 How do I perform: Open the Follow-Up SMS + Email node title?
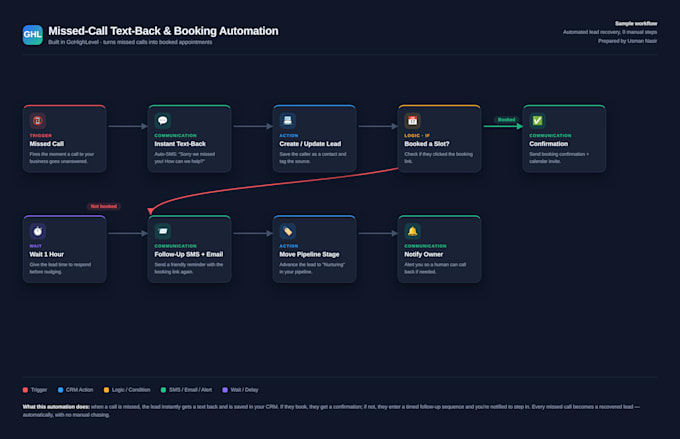tap(189, 254)
